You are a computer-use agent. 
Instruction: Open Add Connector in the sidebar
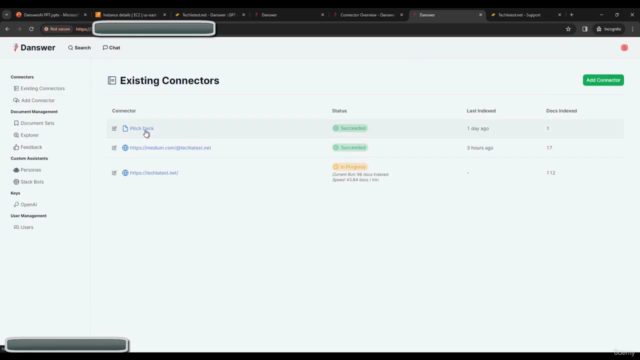pyautogui.click(x=34, y=100)
